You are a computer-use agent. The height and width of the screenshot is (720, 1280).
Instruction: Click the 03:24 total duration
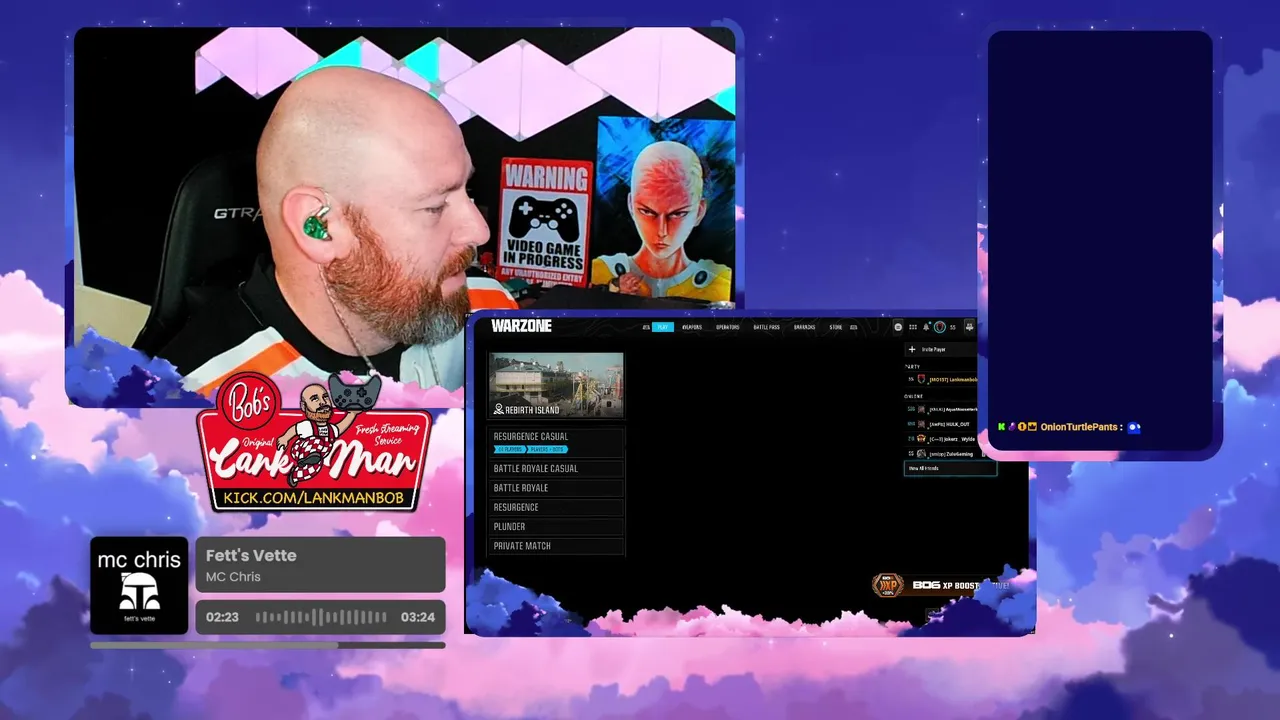point(418,617)
